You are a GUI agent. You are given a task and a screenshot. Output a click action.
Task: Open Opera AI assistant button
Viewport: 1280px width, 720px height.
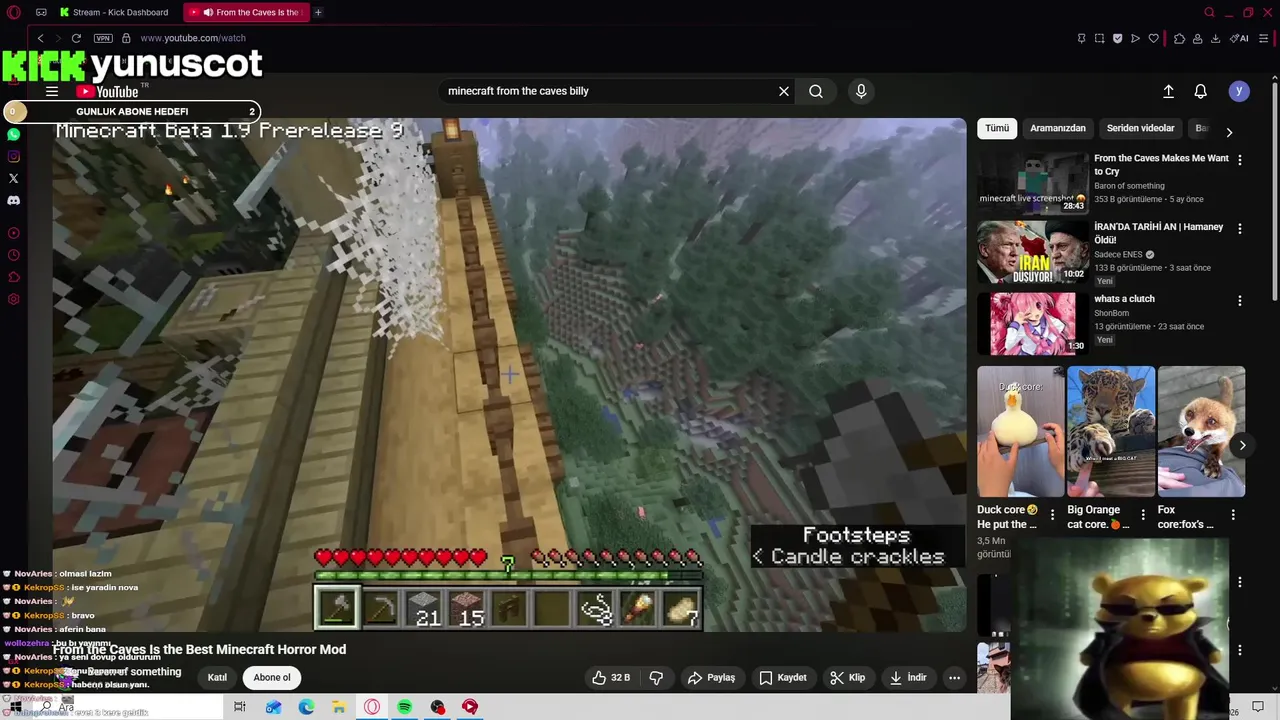click(1240, 38)
